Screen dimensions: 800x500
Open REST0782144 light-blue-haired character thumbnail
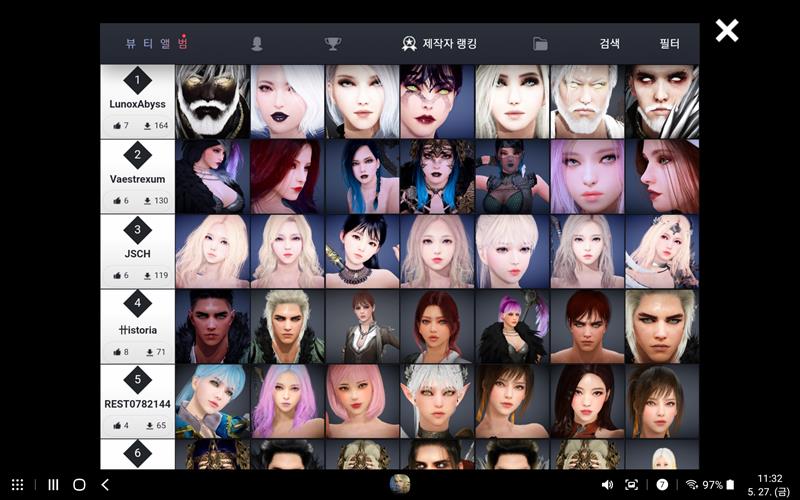pyautogui.click(x=213, y=402)
